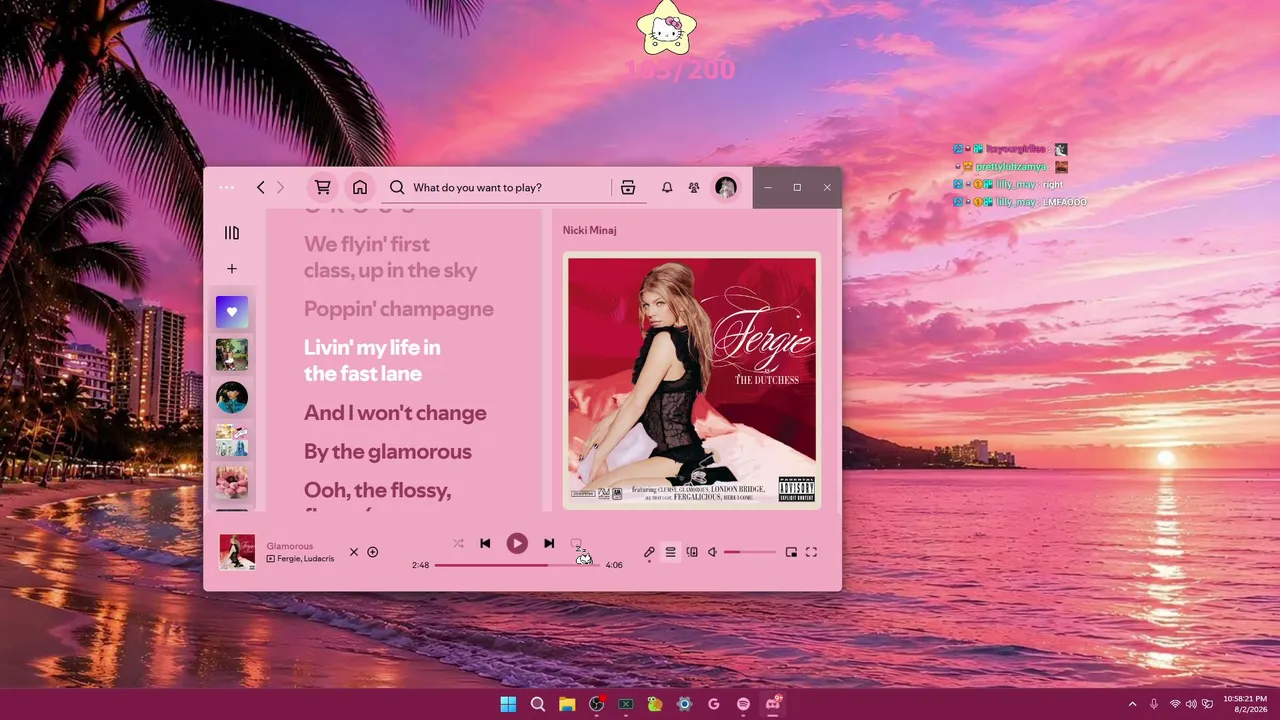Open the blue gear app on taskbar

(x=685, y=704)
